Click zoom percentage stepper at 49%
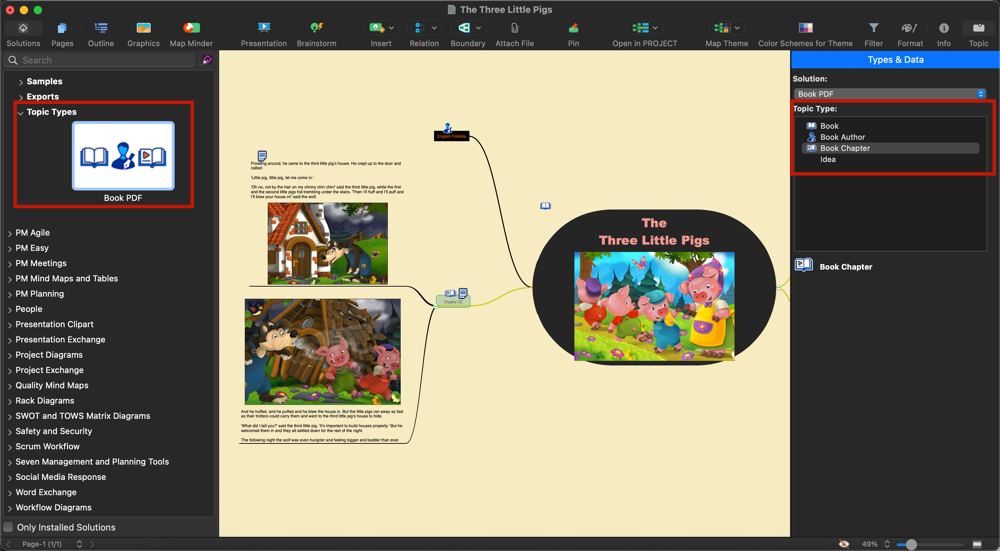Screen dimensions: 1000x551 pyautogui.click(x=886, y=544)
